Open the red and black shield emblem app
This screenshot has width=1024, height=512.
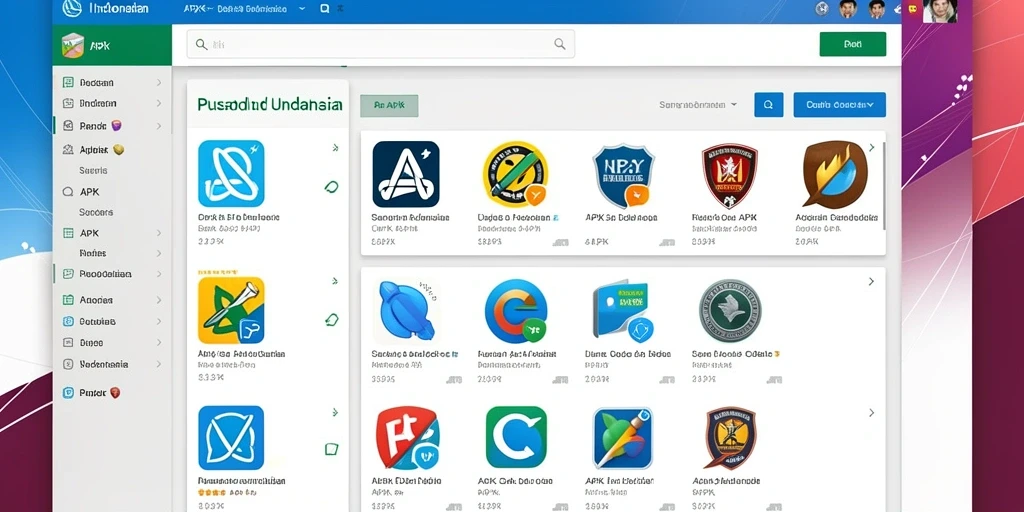[729, 176]
